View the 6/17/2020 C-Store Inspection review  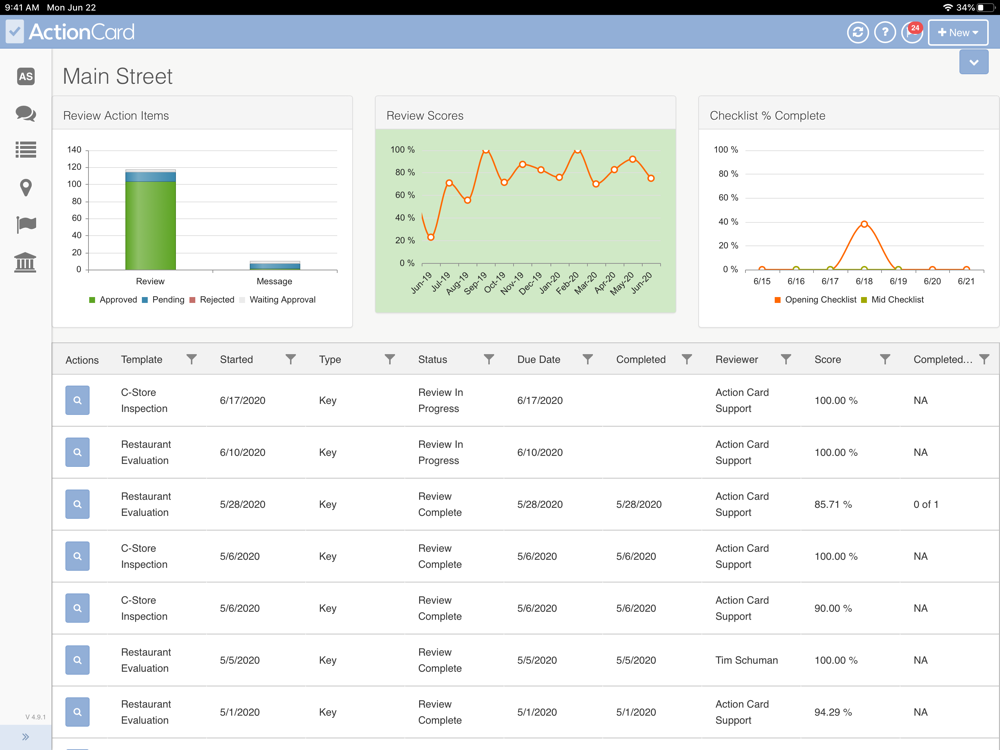click(x=77, y=401)
